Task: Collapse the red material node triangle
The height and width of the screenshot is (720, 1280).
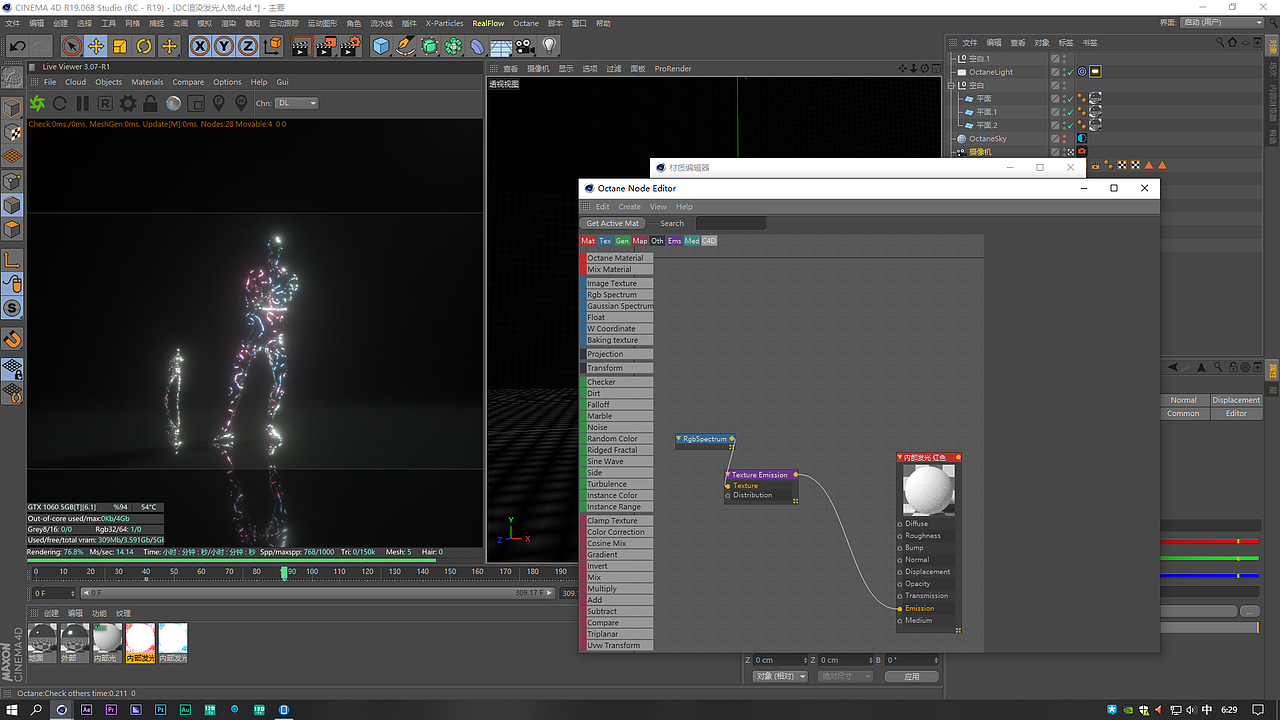Action: [900, 457]
